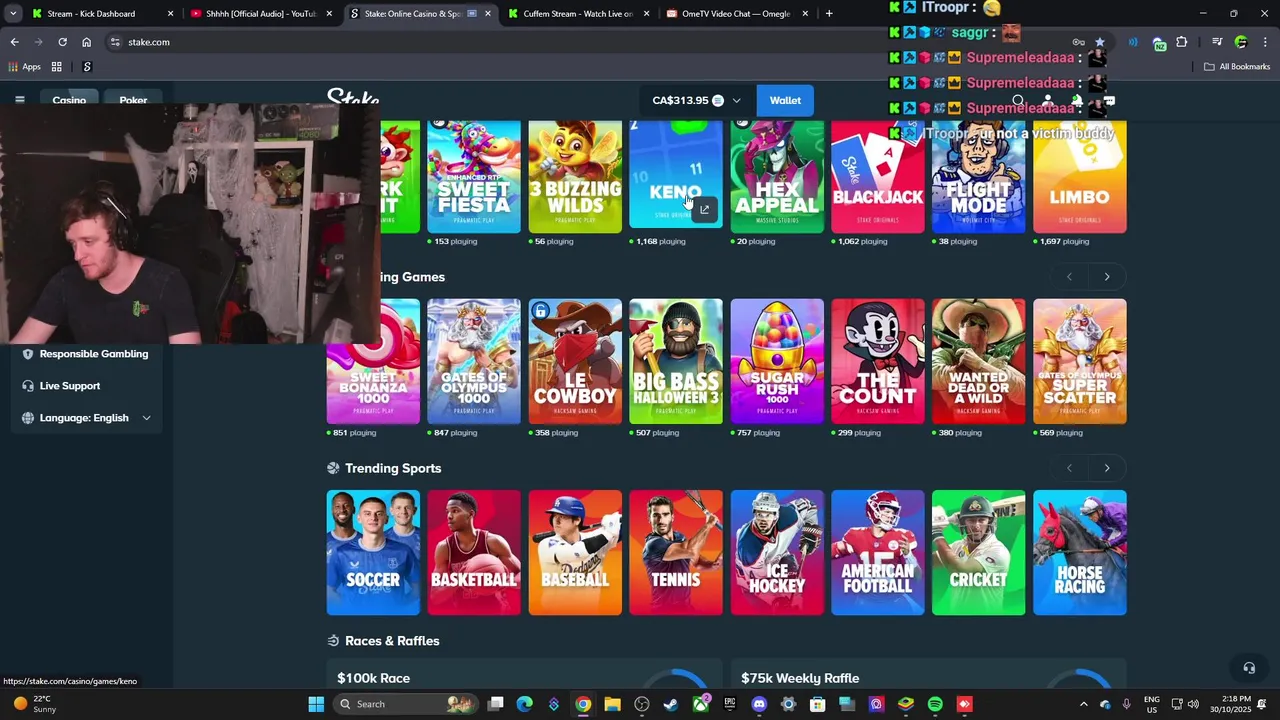1280x720 pixels.
Task: Open the All Bookmarks folder
Action: click(x=1236, y=67)
